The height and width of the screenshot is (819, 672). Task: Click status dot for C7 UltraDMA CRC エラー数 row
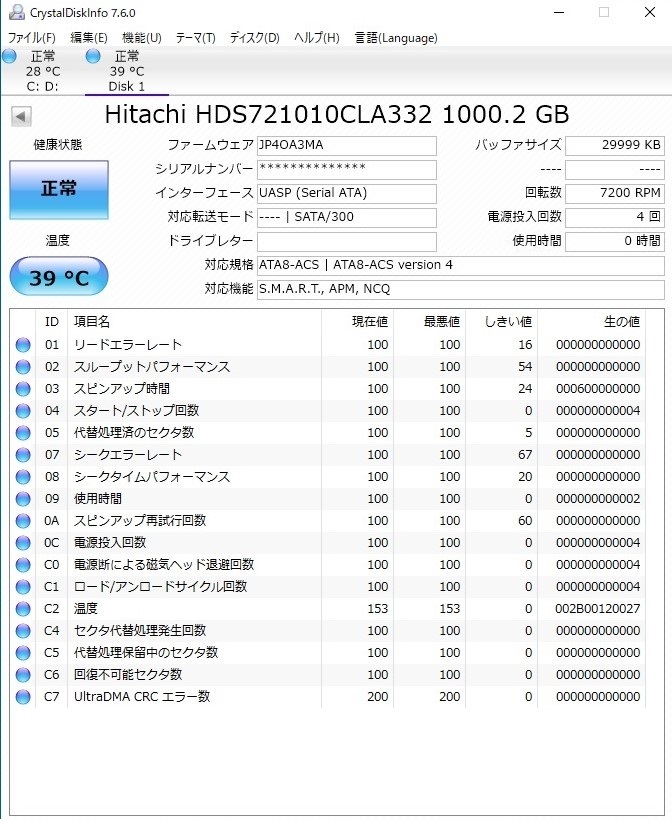(x=23, y=696)
